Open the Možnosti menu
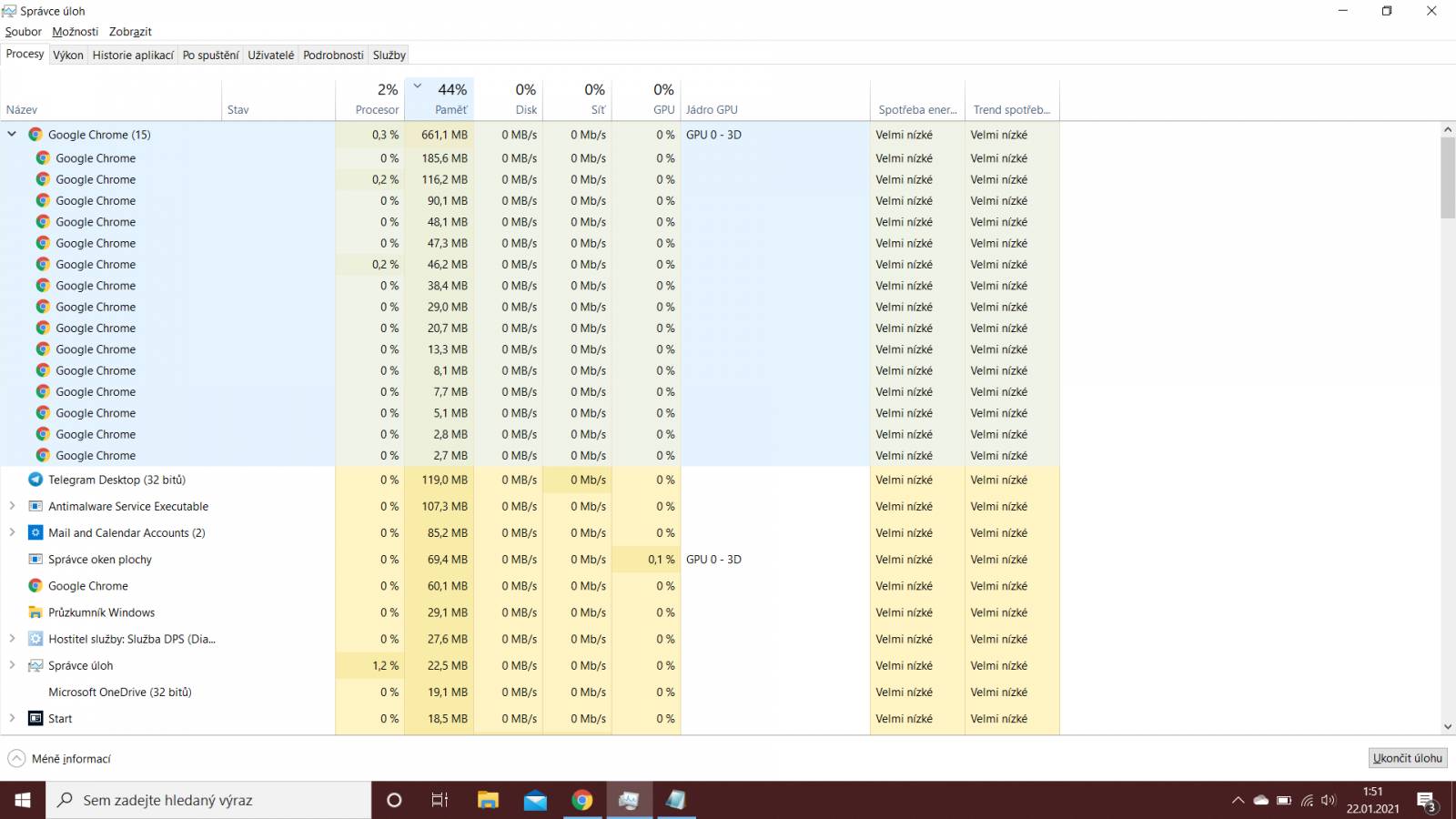Screen dimensions: 1456x819 tap(75, 32)
